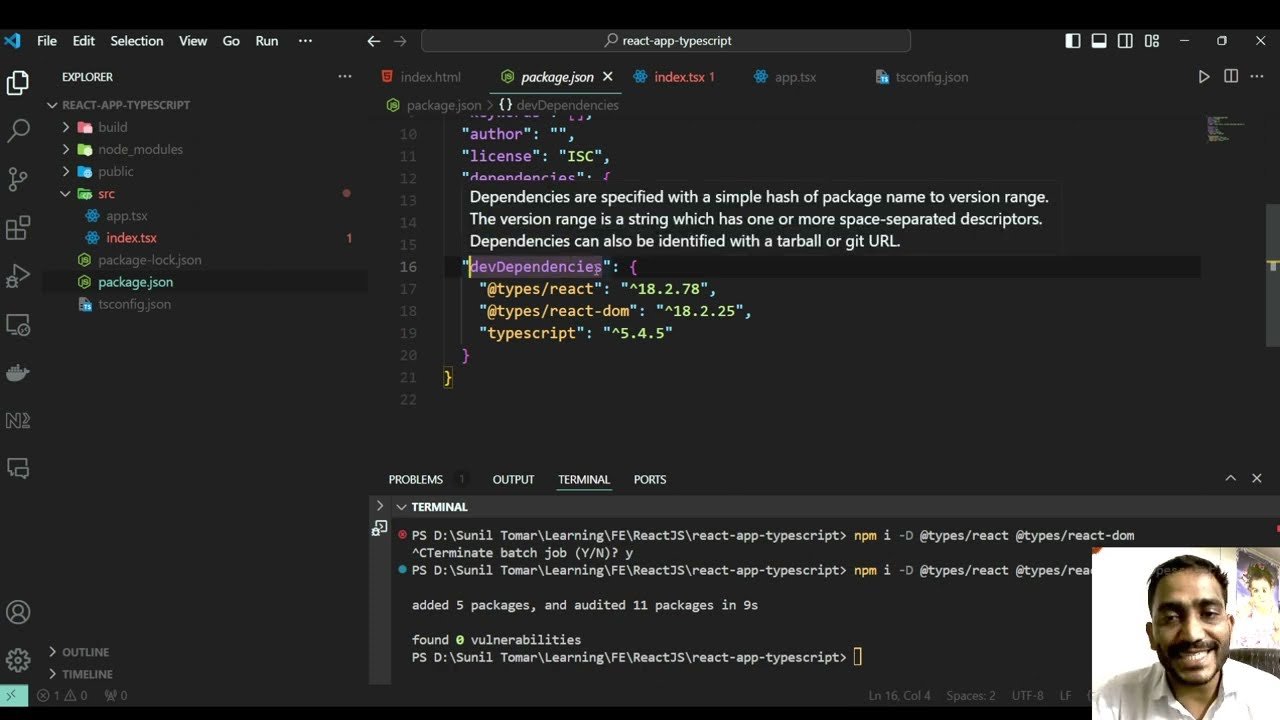Open Source Control view
This screenshot has width=1280, height=720.
pos(18,179)
